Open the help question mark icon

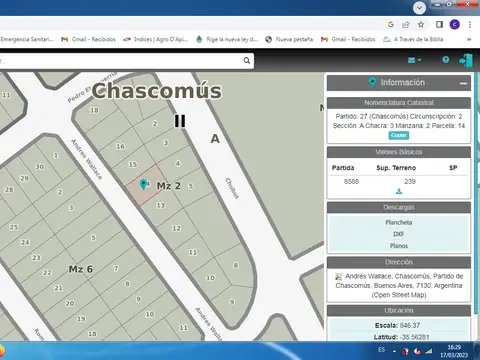[446, 60]
